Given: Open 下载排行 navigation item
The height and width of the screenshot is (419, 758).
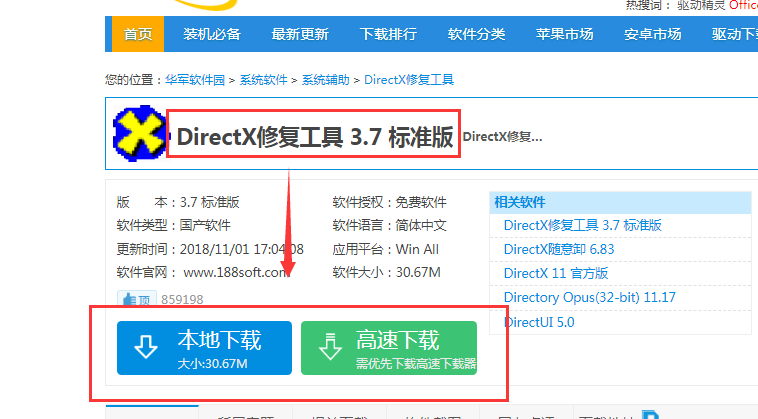Looking at the screenshot, I should 388,34.
